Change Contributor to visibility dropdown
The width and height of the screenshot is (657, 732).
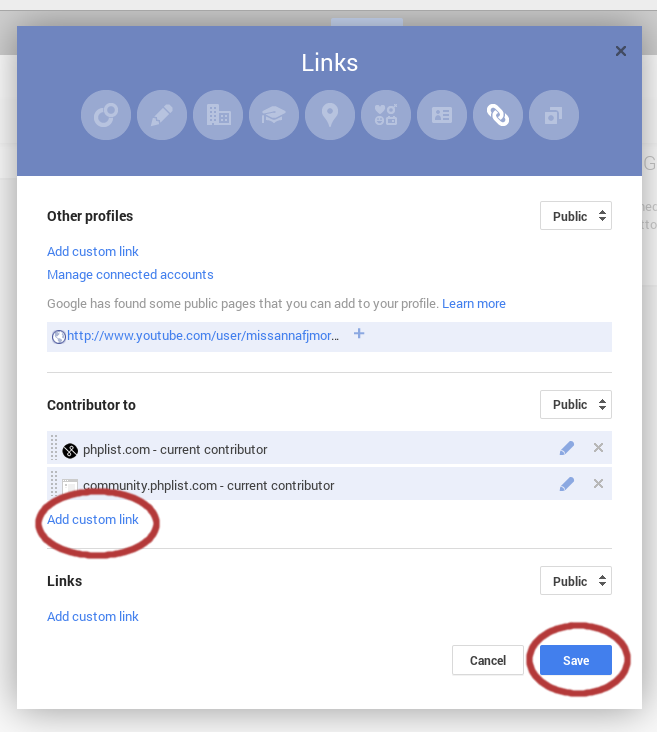pos(576,404)
